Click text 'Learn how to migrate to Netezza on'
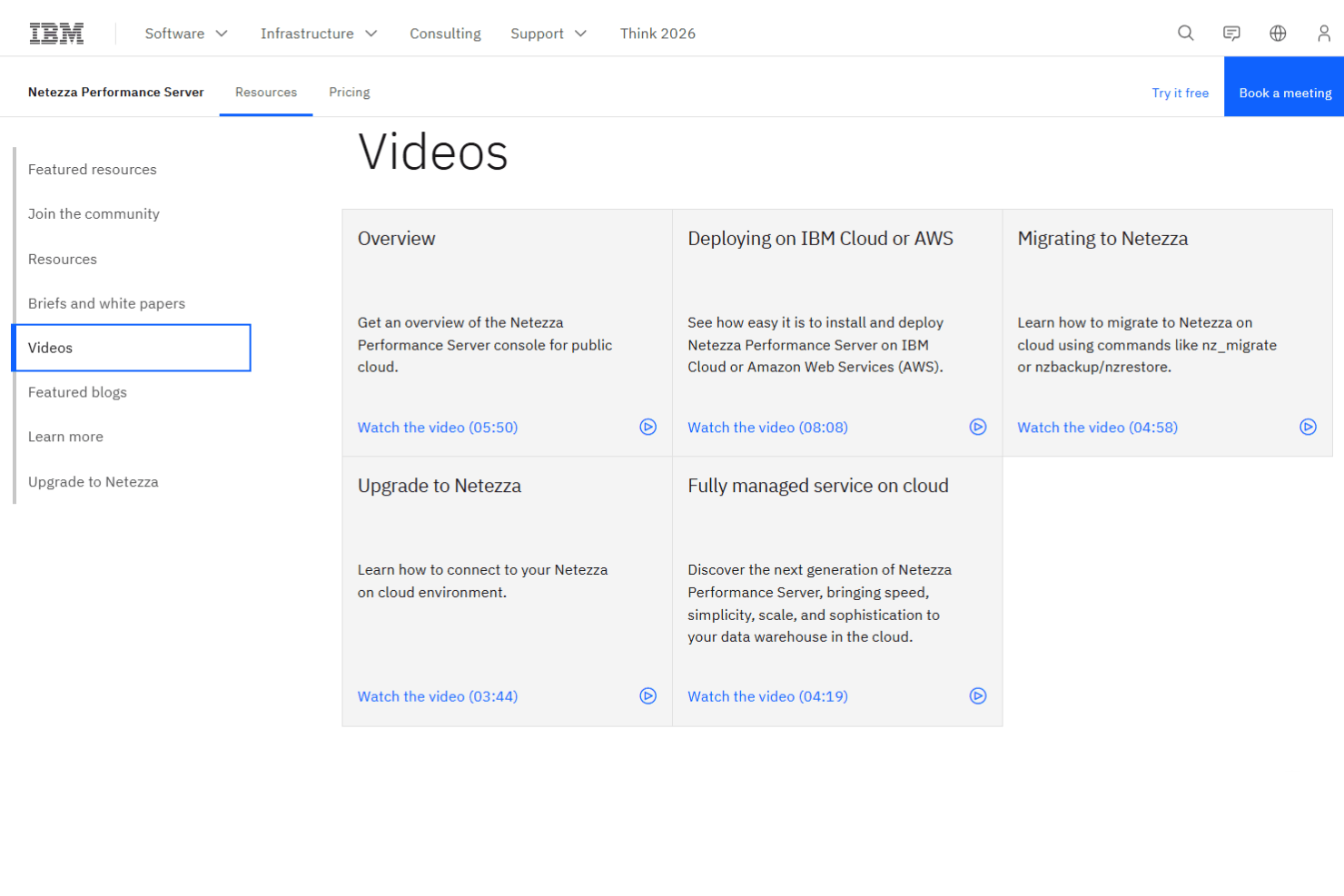The width and height of the screenshot is (1344, 896). pyautogui.click(x=1134, y=323)
